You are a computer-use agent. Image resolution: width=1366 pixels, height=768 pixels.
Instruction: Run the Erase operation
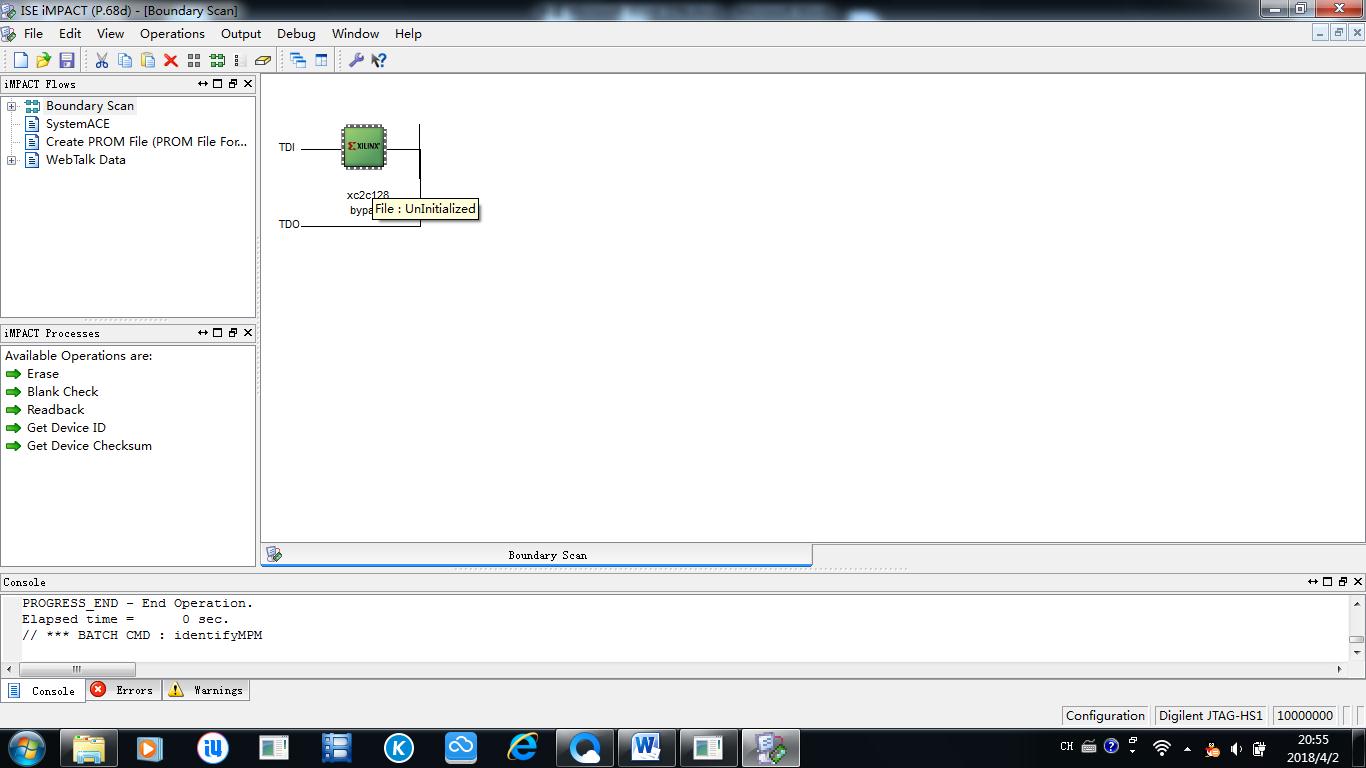(43, 374)
